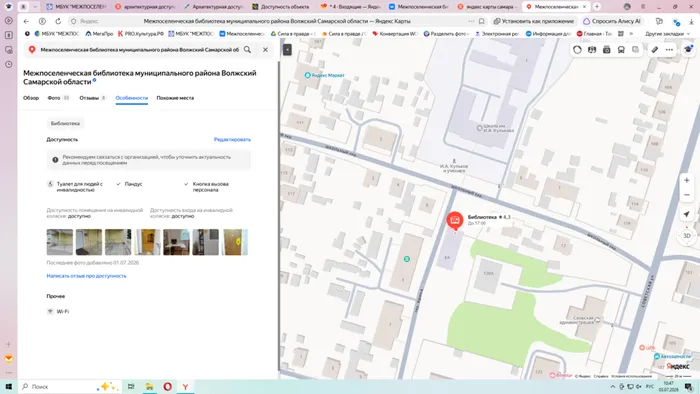Collapse the left info panel
This screenshot has height=394, width=700.
(287, 50)
